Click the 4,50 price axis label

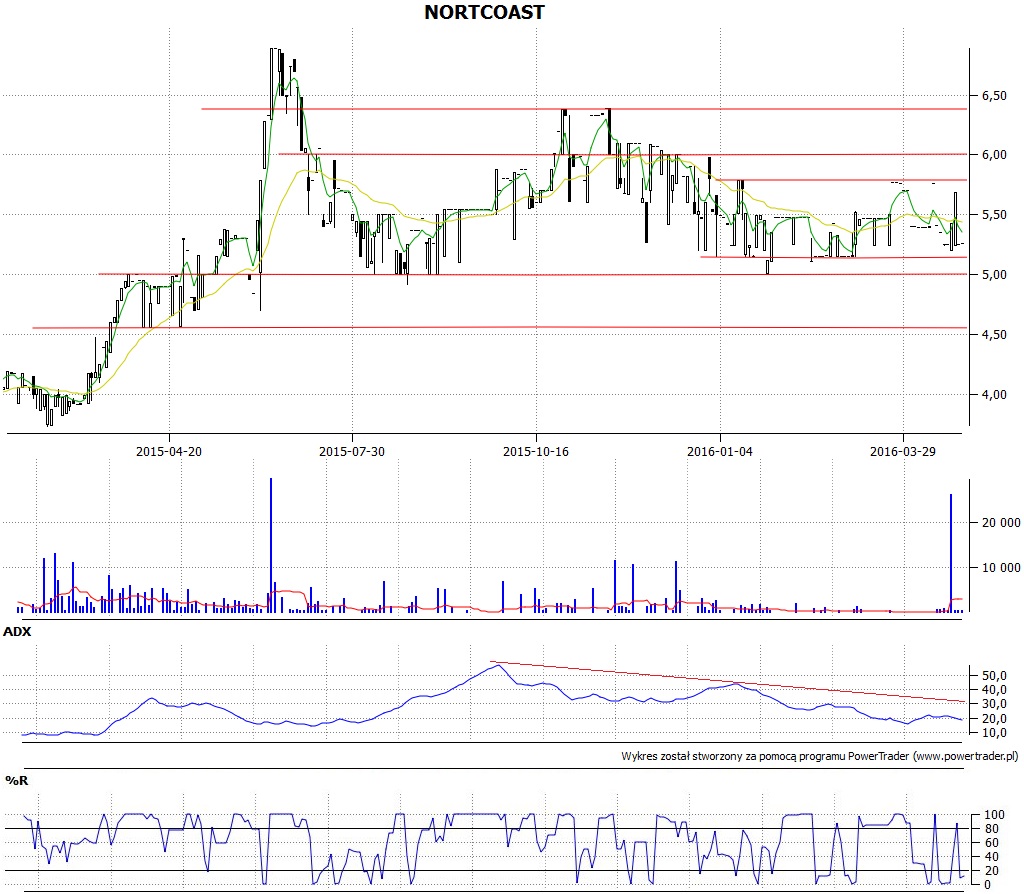(994, 335)
